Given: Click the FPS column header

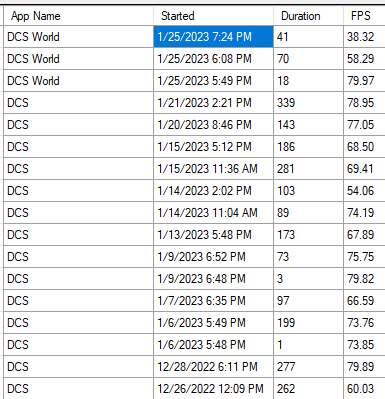Looking at the screenshot, I should coord(364,16).
